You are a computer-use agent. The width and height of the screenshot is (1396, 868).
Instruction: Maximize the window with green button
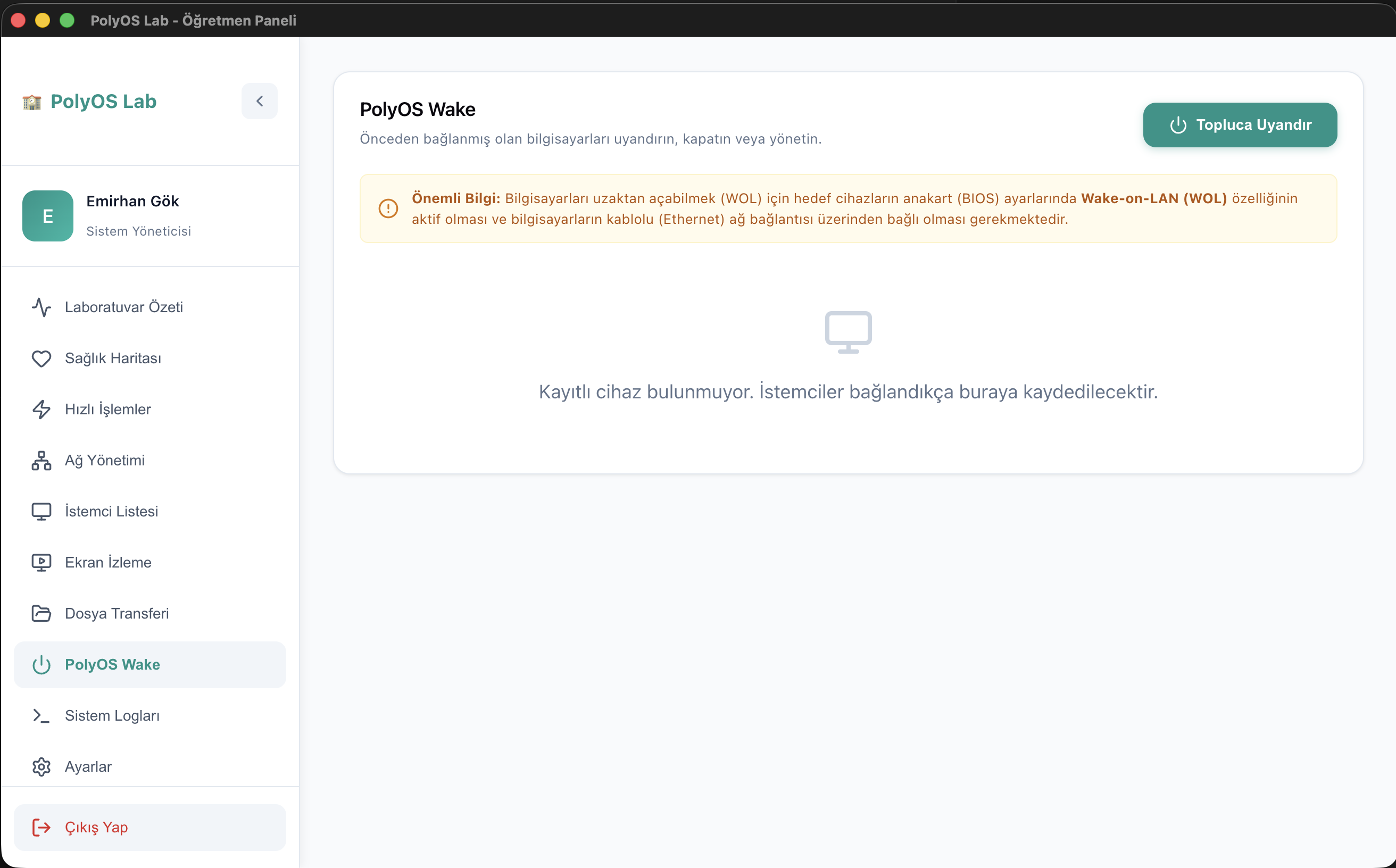67,20
